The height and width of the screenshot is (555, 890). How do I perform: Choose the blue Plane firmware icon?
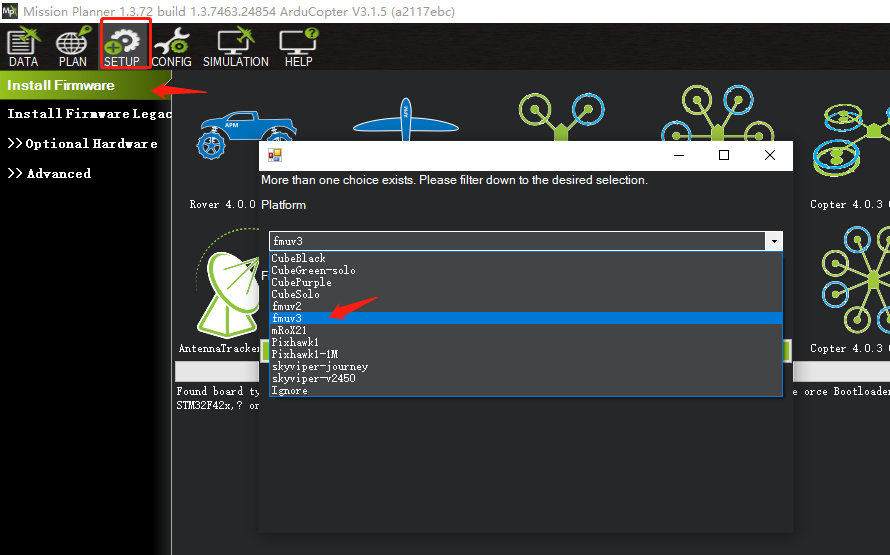[405, 120]
